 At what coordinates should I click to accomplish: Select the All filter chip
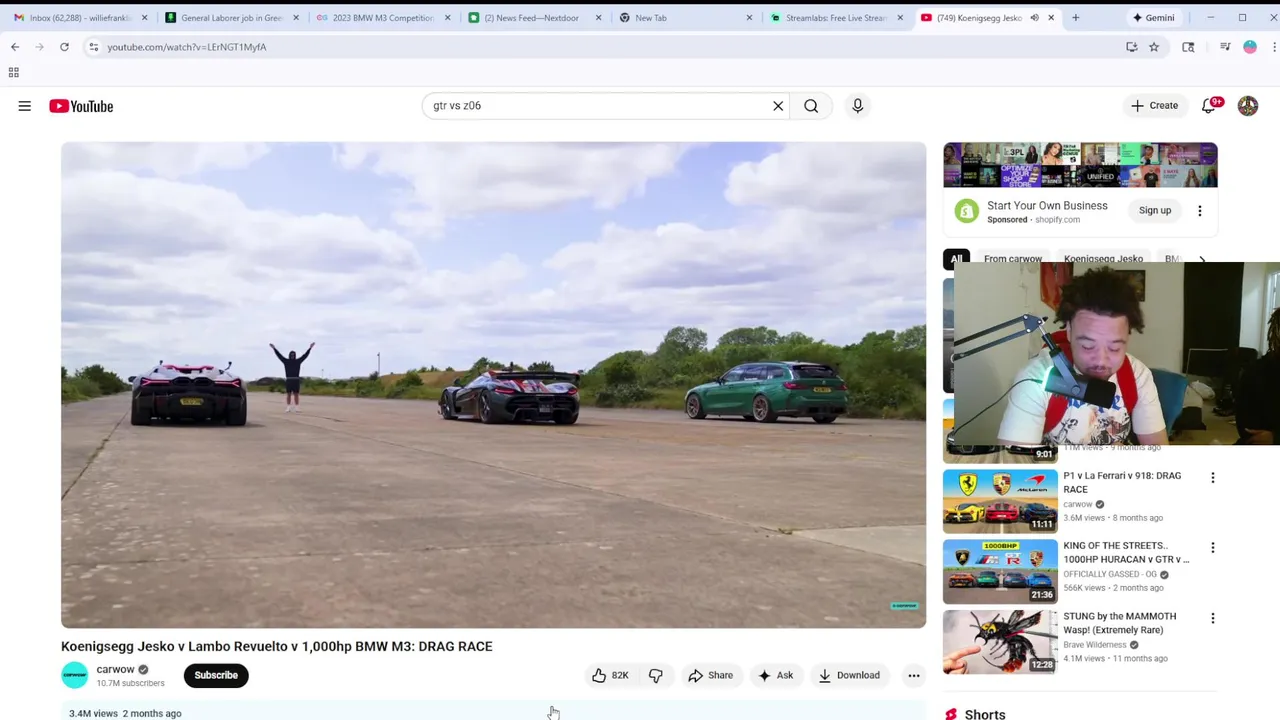pos(956,259)
